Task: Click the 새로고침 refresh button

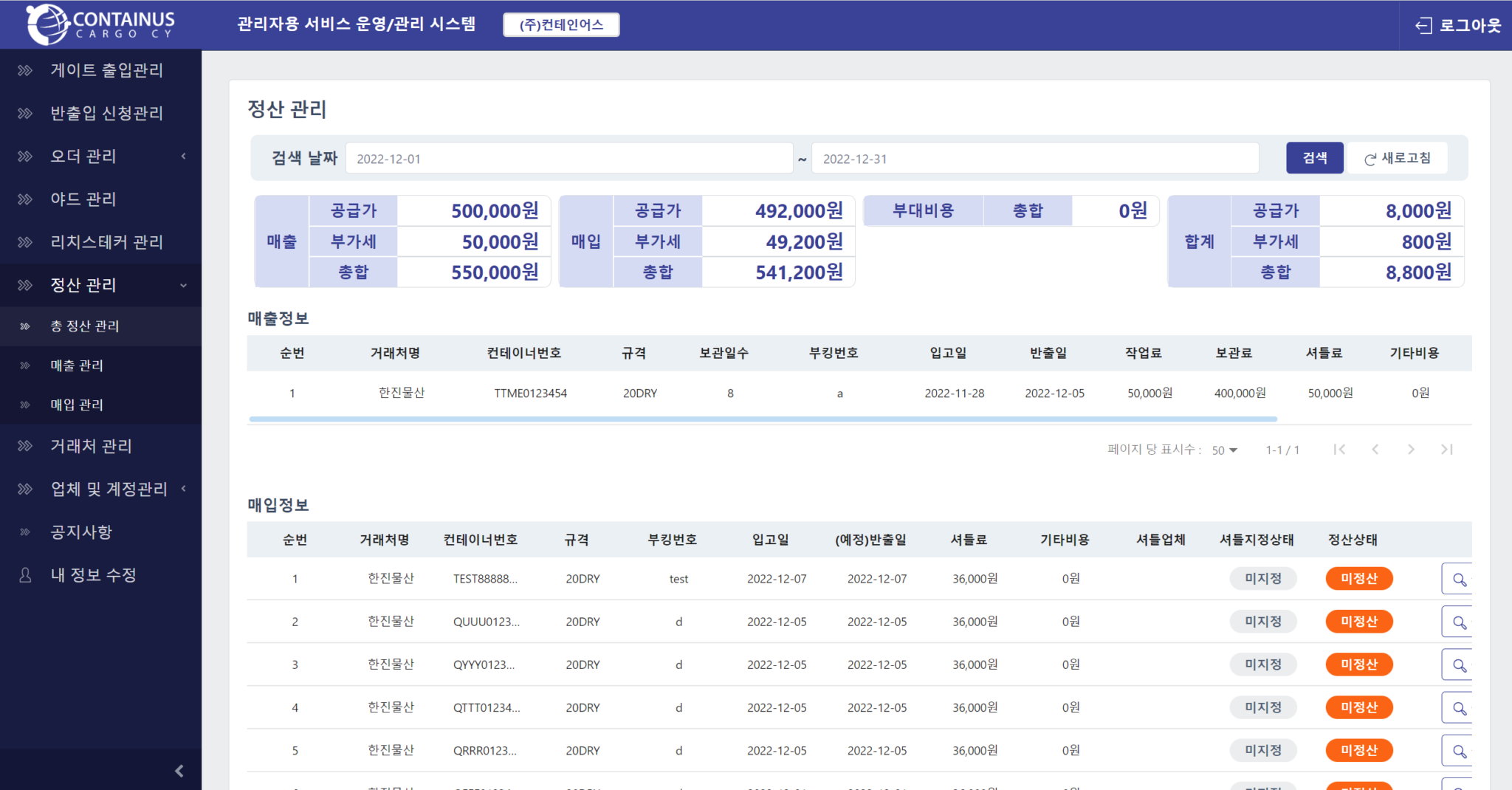Action: (x=1397, y=159)
